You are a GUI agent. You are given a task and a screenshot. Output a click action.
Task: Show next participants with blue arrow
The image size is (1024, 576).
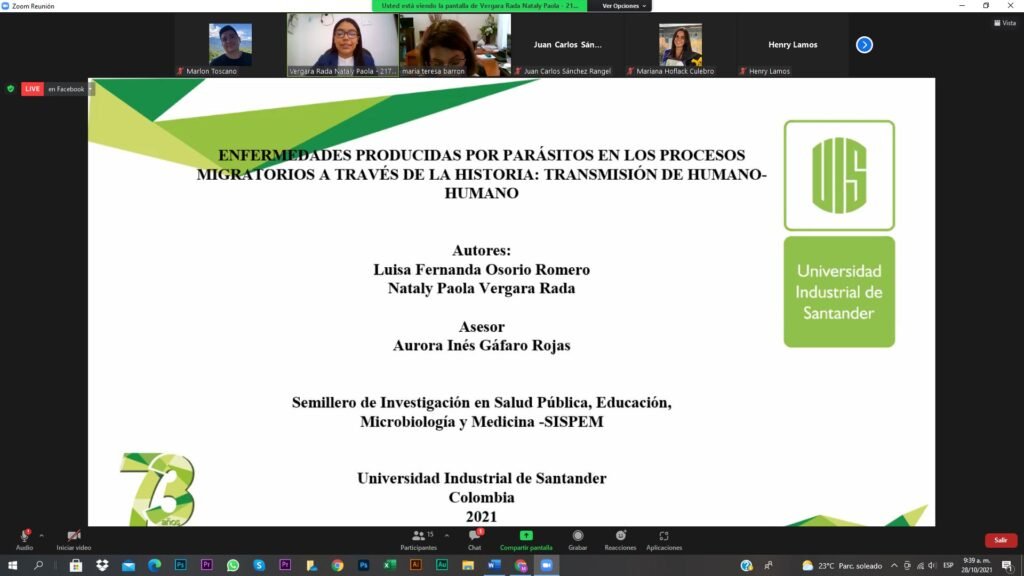[x=864, y=44]
